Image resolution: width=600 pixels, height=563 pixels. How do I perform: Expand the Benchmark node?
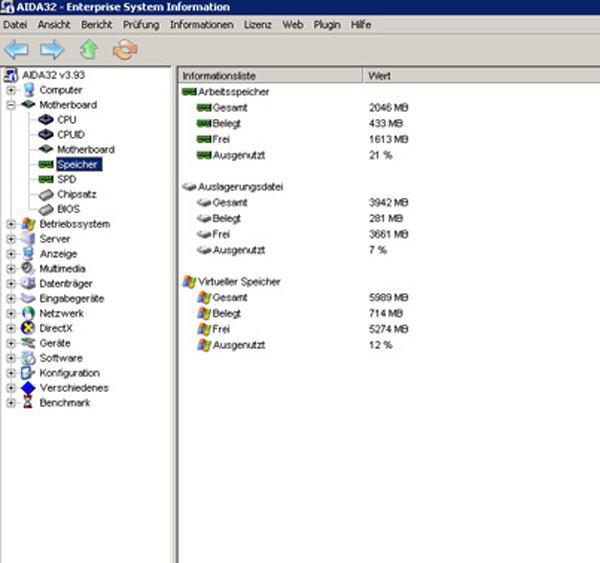(x=11, y=403)
